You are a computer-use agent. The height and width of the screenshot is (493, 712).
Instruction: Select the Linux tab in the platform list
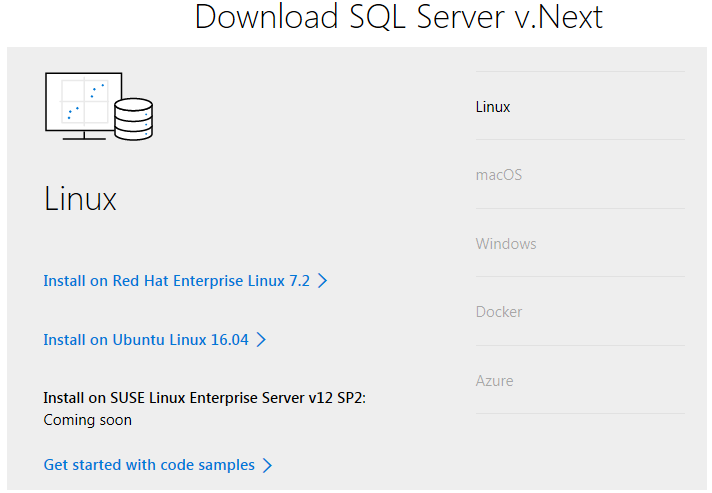point(580,106)
